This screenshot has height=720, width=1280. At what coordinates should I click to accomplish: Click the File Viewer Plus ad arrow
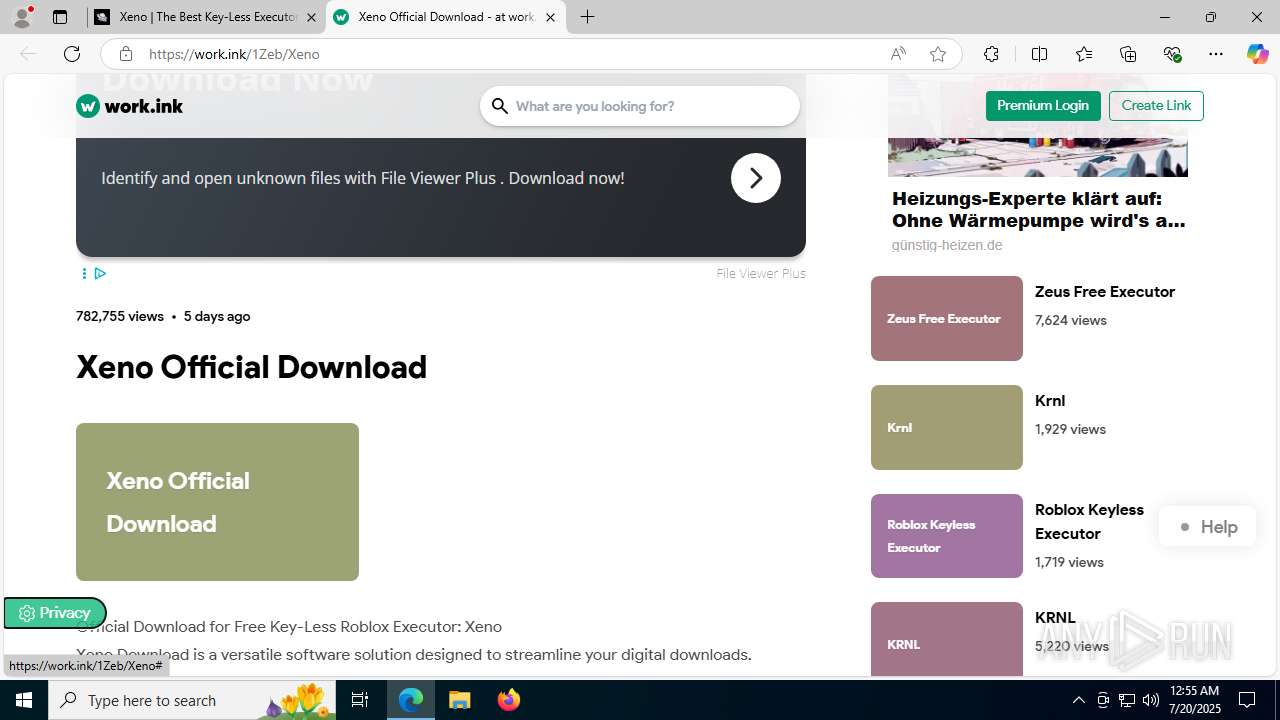(x=756, y=178)
